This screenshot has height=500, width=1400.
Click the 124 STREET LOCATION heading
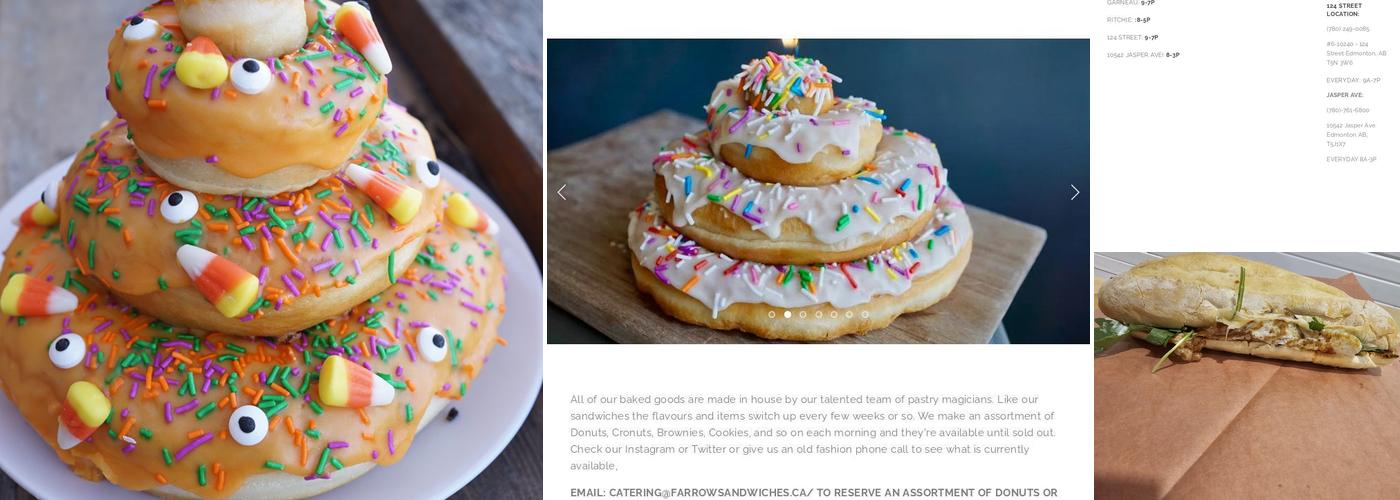click(1344, 10)
